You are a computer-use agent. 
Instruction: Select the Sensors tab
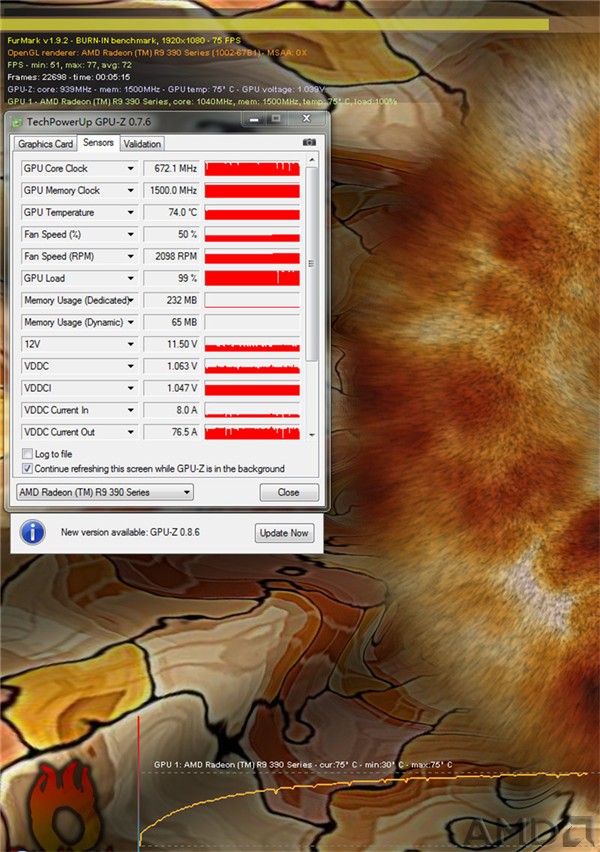click(98, 142)
